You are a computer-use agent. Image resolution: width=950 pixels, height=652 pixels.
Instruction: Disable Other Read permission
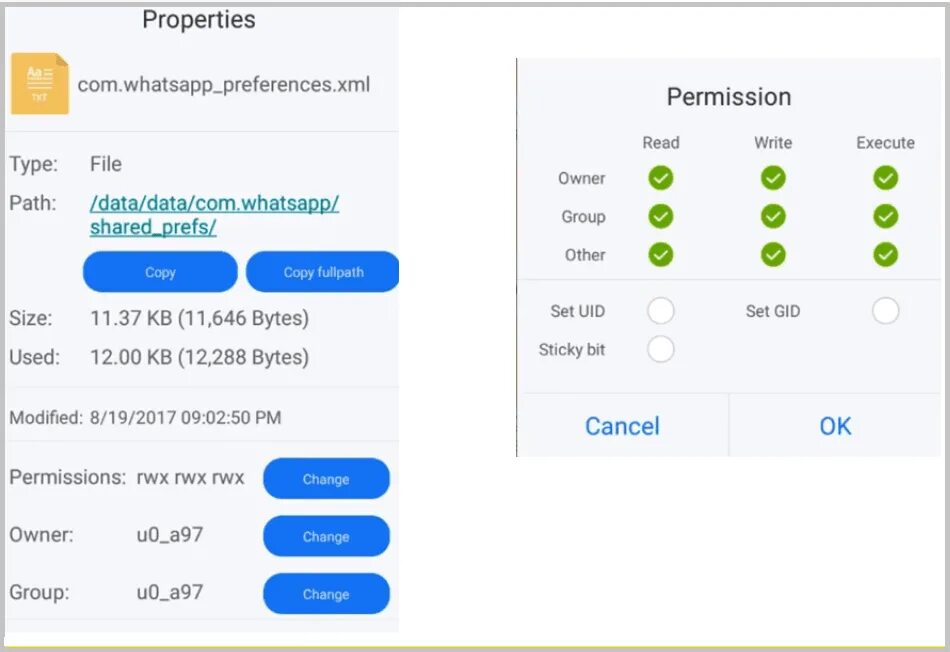(x=660, y=254)
